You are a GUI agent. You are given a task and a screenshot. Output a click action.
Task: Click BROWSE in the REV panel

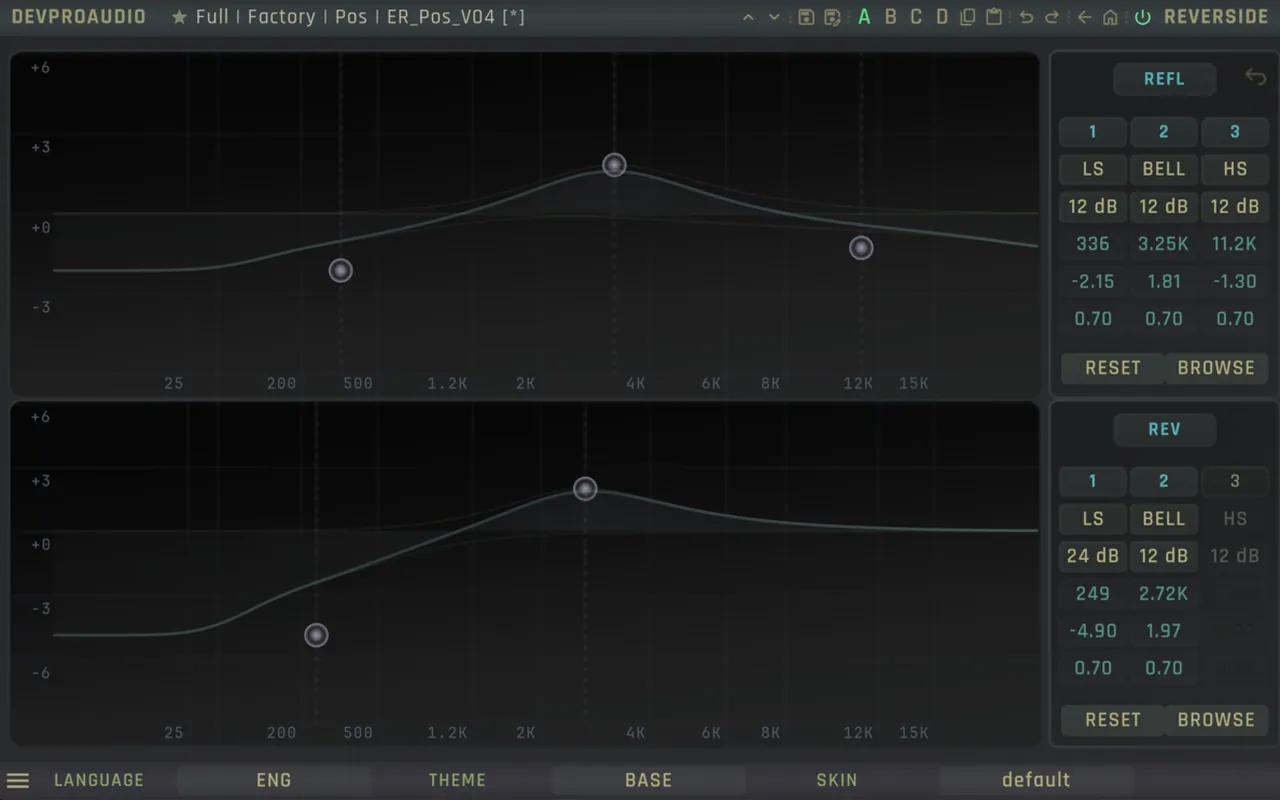coord(1216,720)
